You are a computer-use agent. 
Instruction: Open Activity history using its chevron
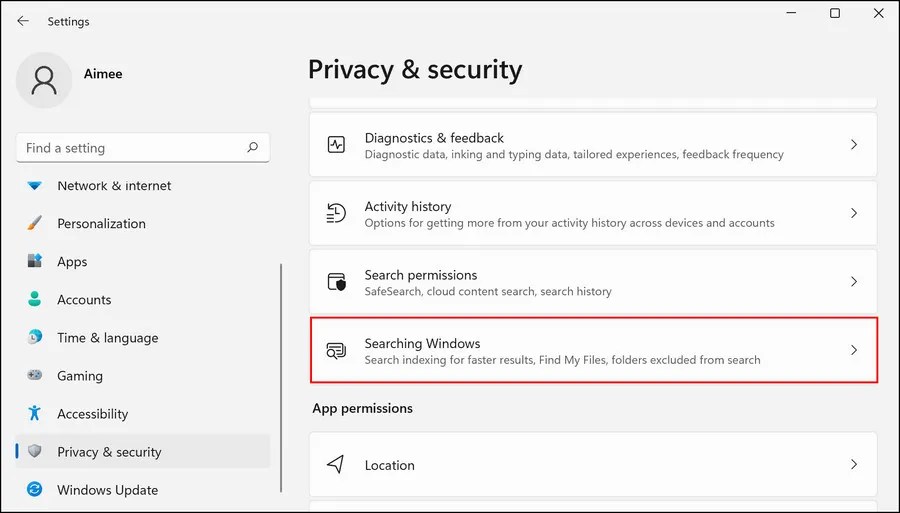pos(854,213)
